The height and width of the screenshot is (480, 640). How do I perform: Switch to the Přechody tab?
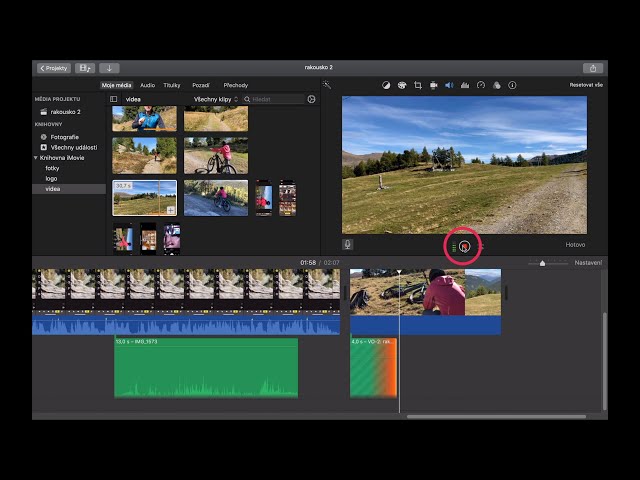236,85
